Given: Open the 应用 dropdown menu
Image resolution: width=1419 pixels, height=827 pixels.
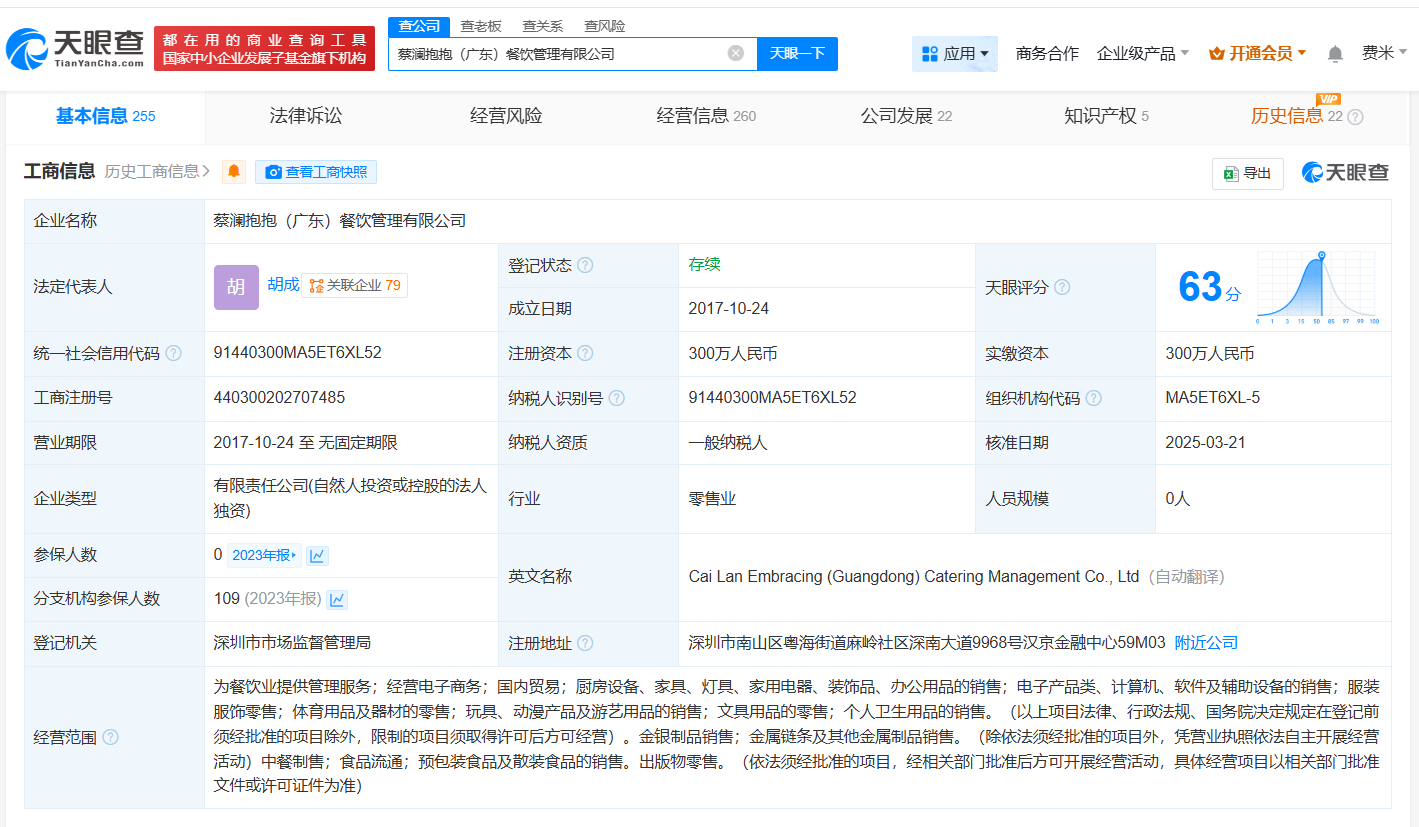Looking at the screenshot, I should click(x=954, y=54).
